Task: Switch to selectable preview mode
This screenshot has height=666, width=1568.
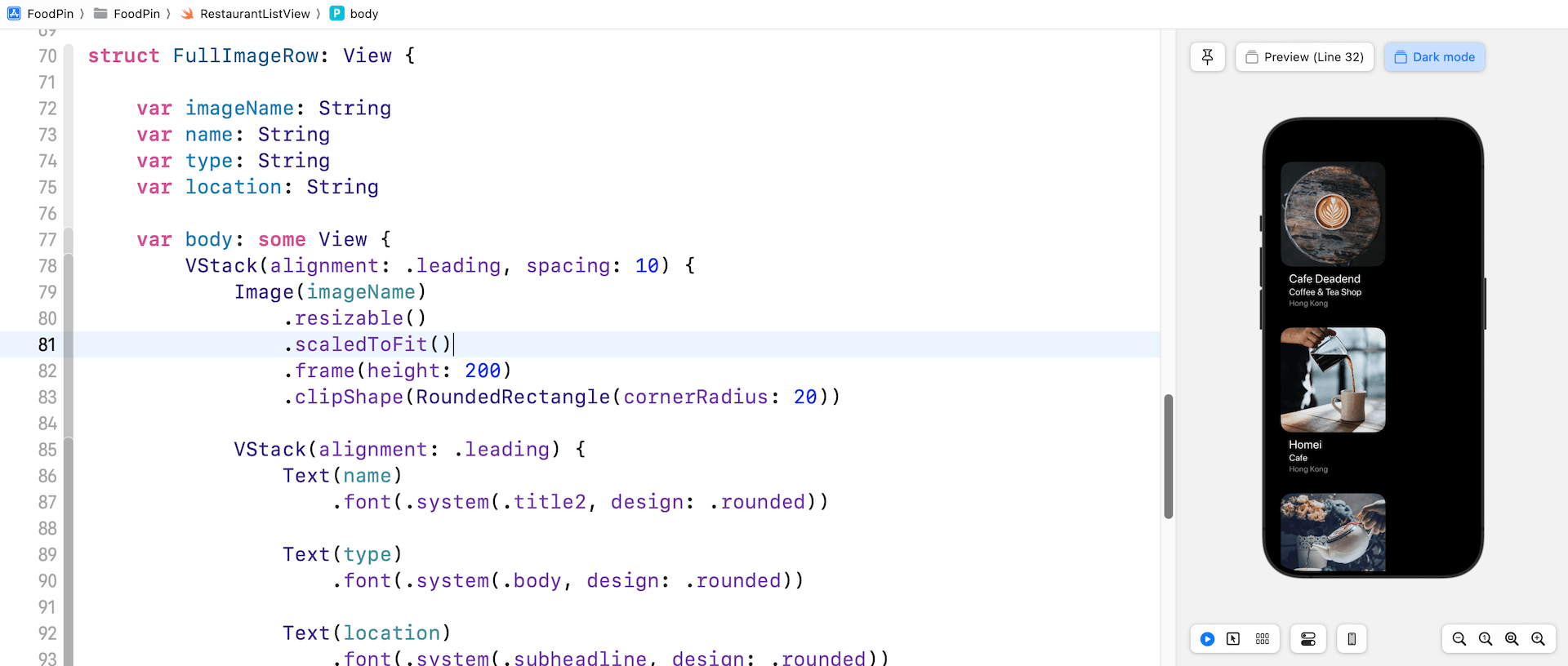Action: click(1233, 639)
